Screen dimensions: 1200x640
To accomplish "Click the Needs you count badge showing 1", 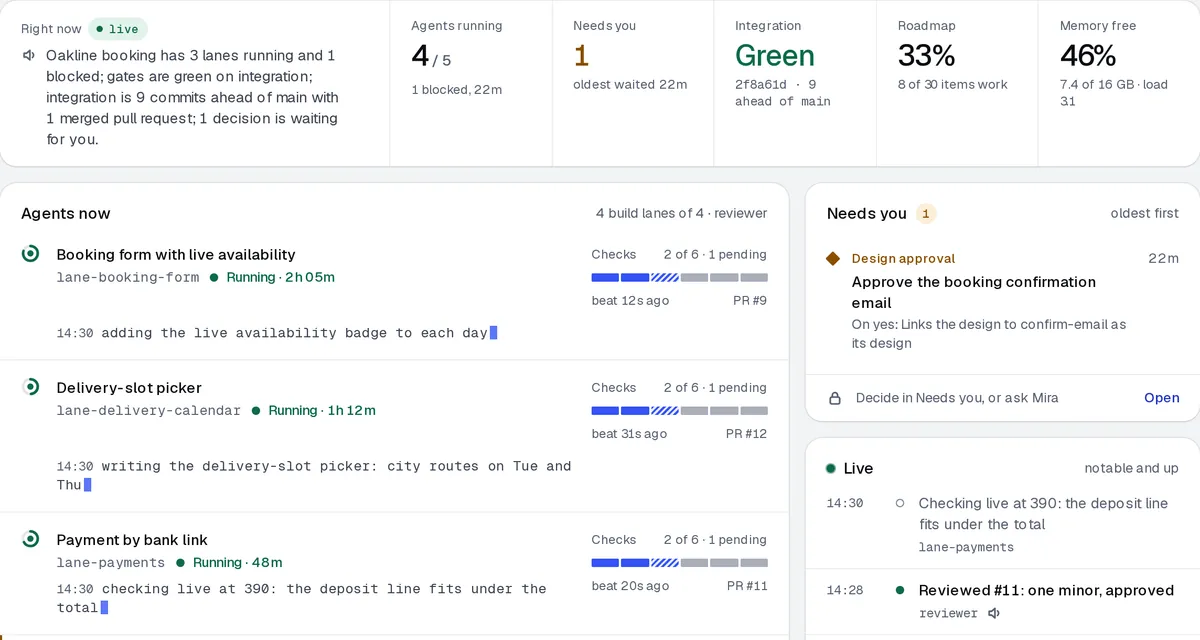I will (926, 213).
